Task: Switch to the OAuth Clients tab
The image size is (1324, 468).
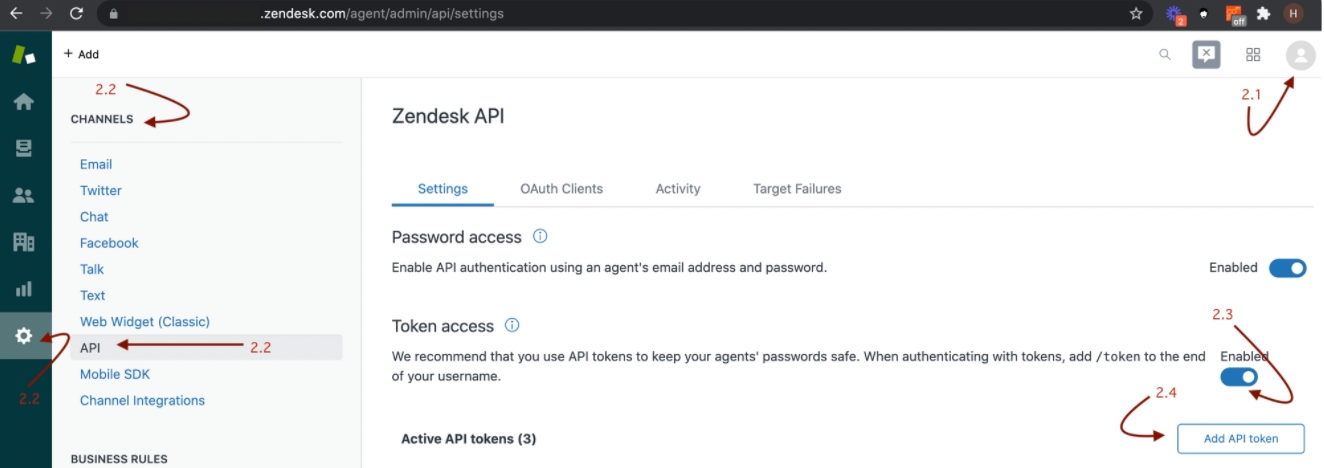Action: [561, 188]
